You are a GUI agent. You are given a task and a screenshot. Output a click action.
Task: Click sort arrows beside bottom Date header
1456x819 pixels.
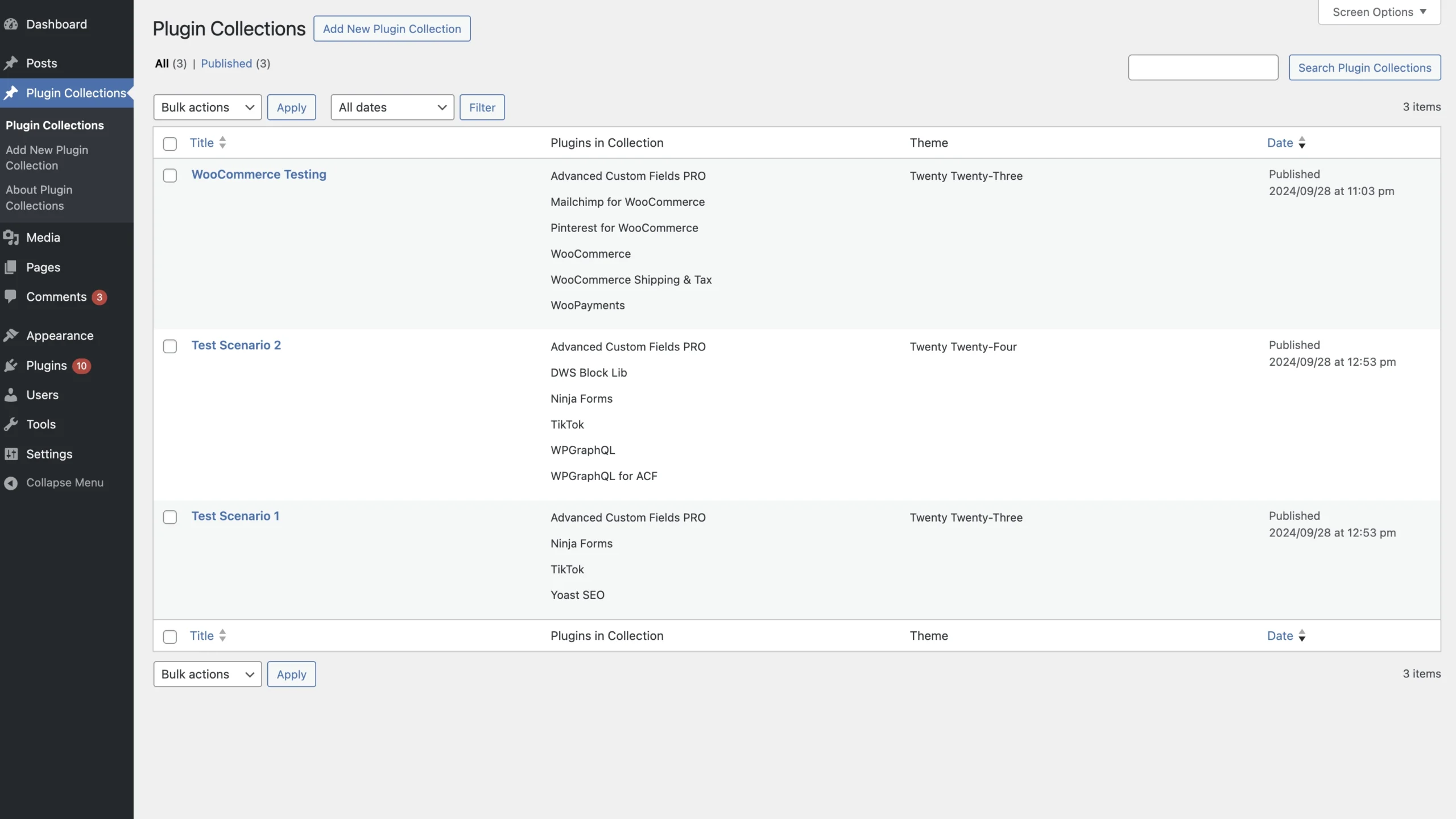click(1302, 636)
